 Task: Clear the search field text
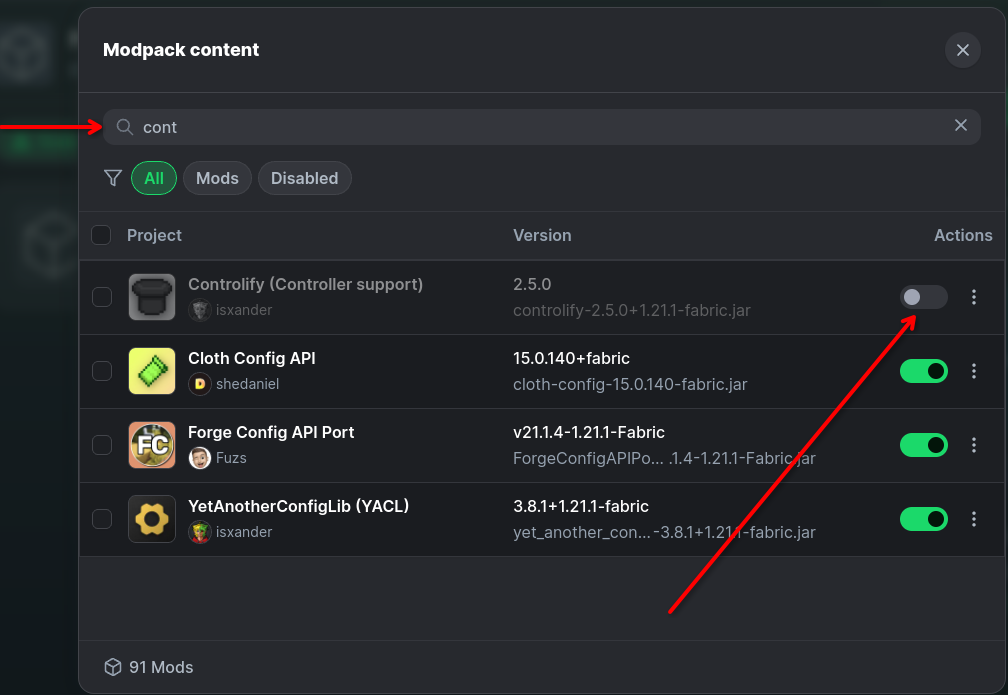(x=960, y=125)
